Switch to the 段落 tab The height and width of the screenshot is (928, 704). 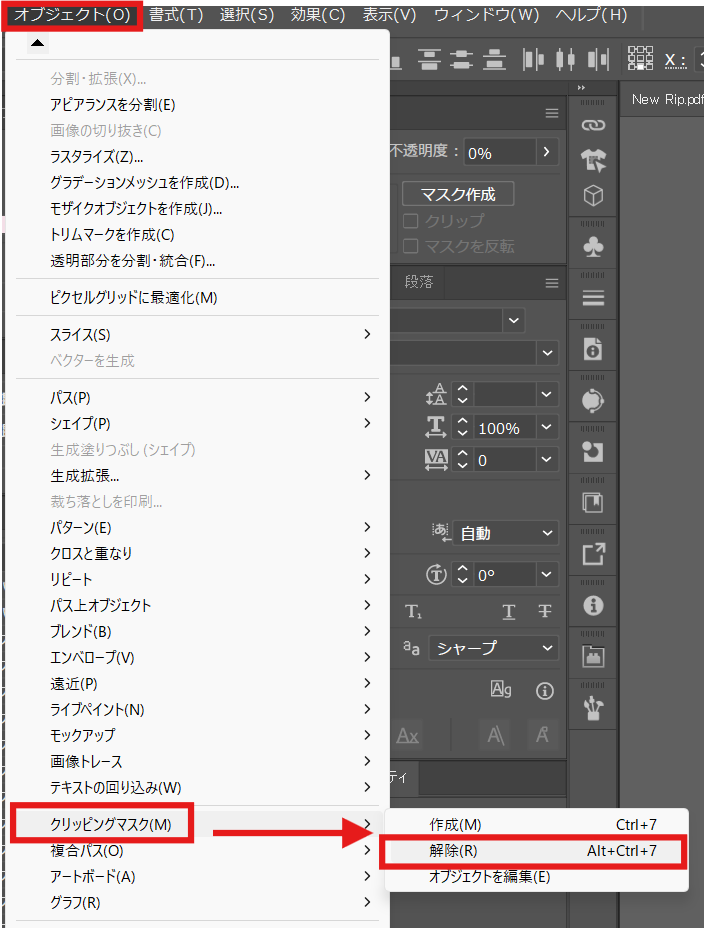(x=419, y=282)
